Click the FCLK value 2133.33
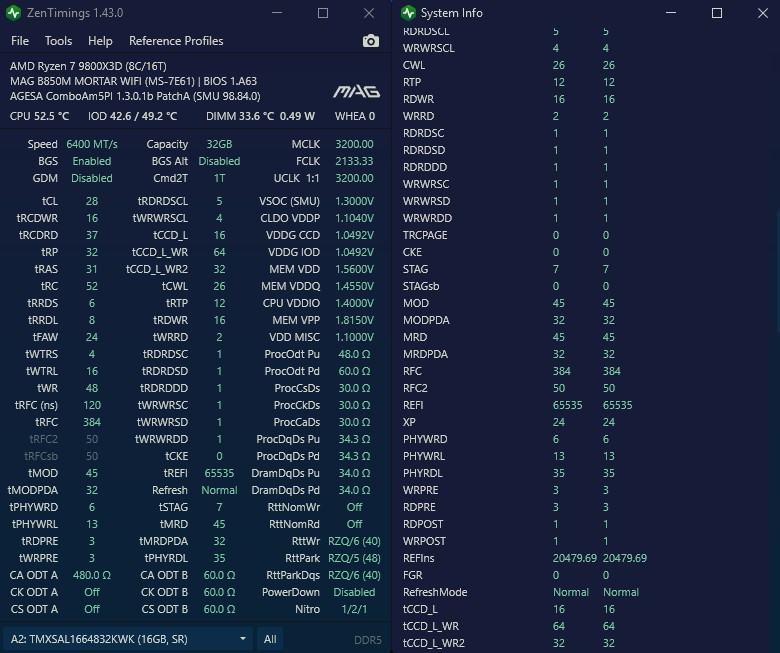This screenshot has height=653, width=780. [354, 161]
